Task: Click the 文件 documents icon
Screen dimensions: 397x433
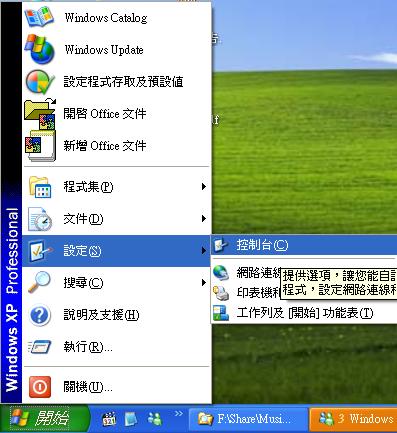Action: click(40, 219)
